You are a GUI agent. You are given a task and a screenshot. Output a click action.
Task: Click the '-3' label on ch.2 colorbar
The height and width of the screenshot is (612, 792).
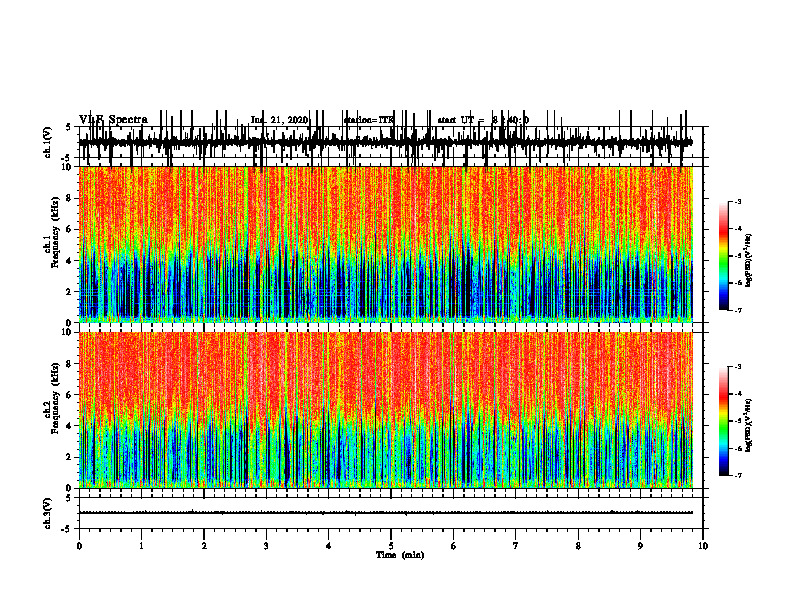(737, 367)
